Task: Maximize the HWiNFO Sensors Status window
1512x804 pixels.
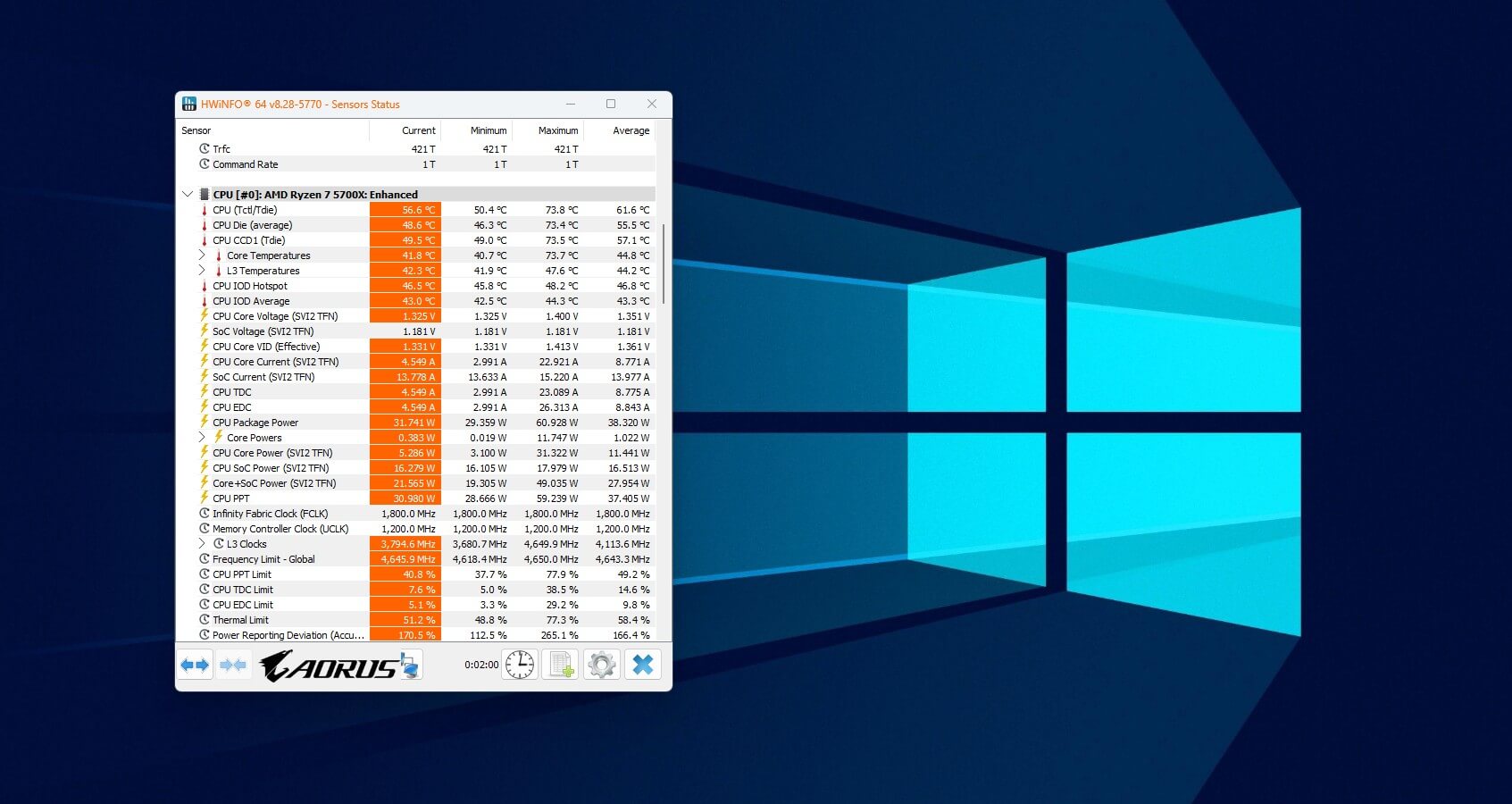Action: (x=611, y=104)
